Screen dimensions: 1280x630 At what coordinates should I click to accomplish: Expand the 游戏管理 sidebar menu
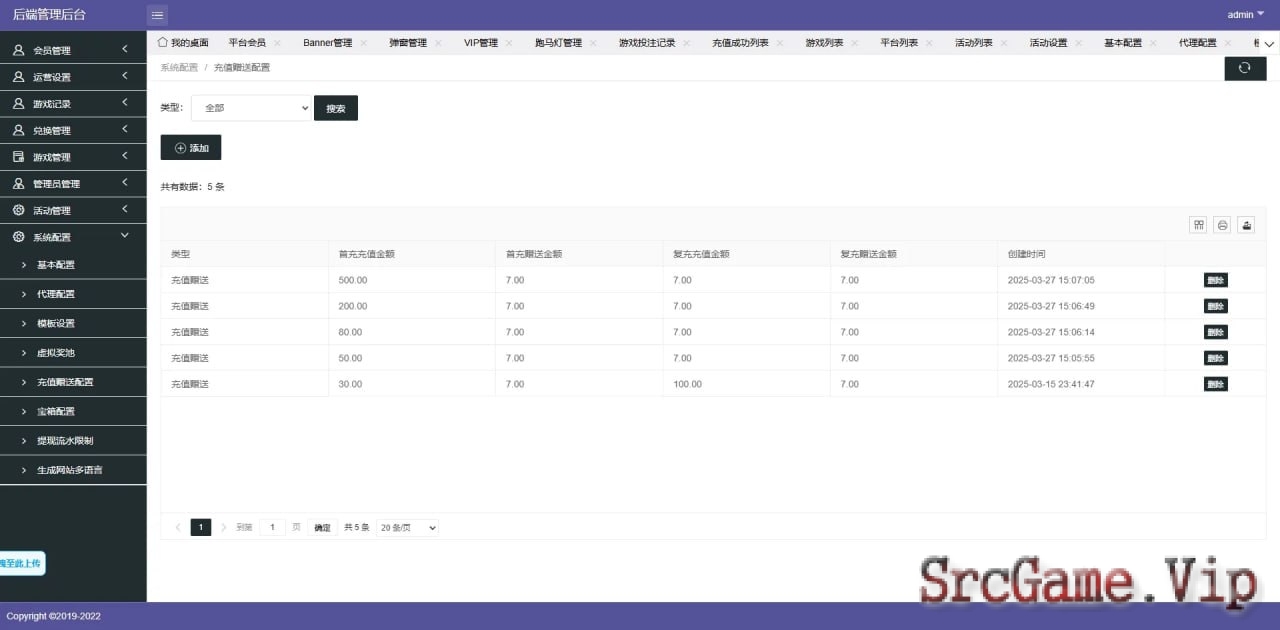[x=73, y=157]
